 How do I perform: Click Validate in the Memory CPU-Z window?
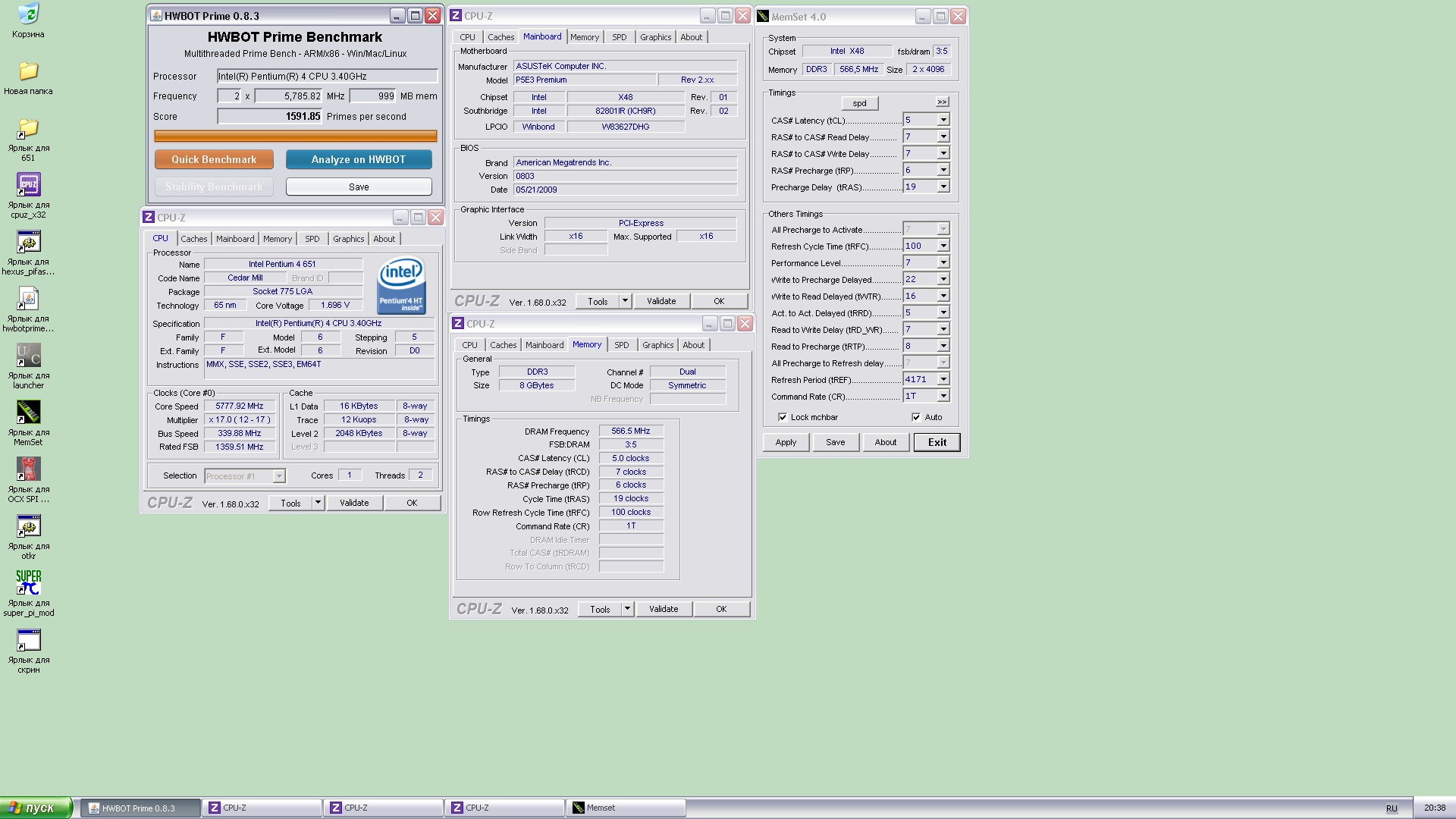(x=664, y=609)
